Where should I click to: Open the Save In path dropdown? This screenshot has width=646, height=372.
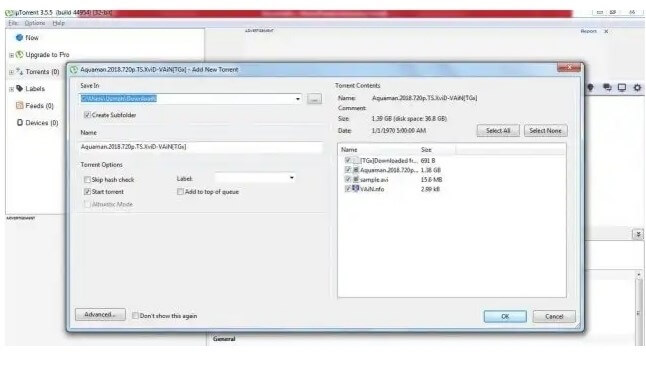click(x=297, y=99)
